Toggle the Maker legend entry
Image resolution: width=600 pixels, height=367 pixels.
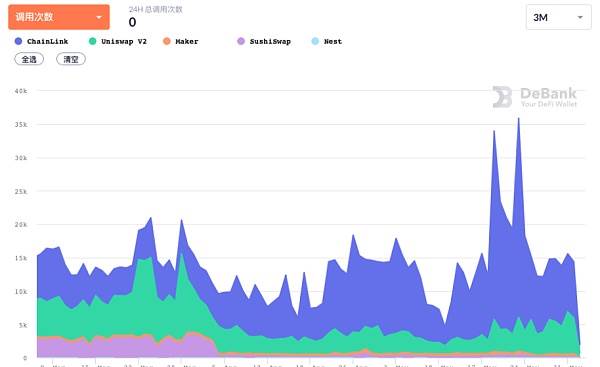(181, 41)
